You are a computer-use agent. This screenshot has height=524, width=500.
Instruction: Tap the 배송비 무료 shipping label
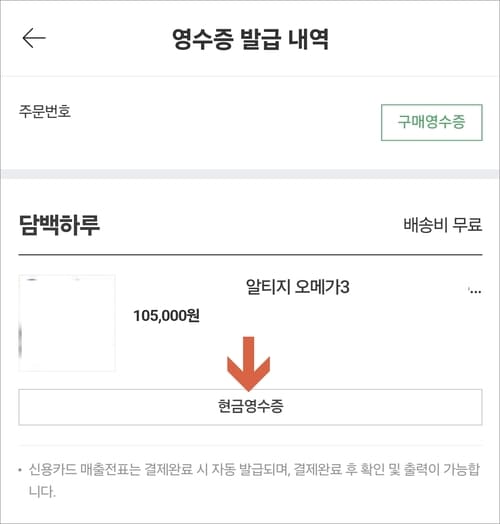(443, 225)
